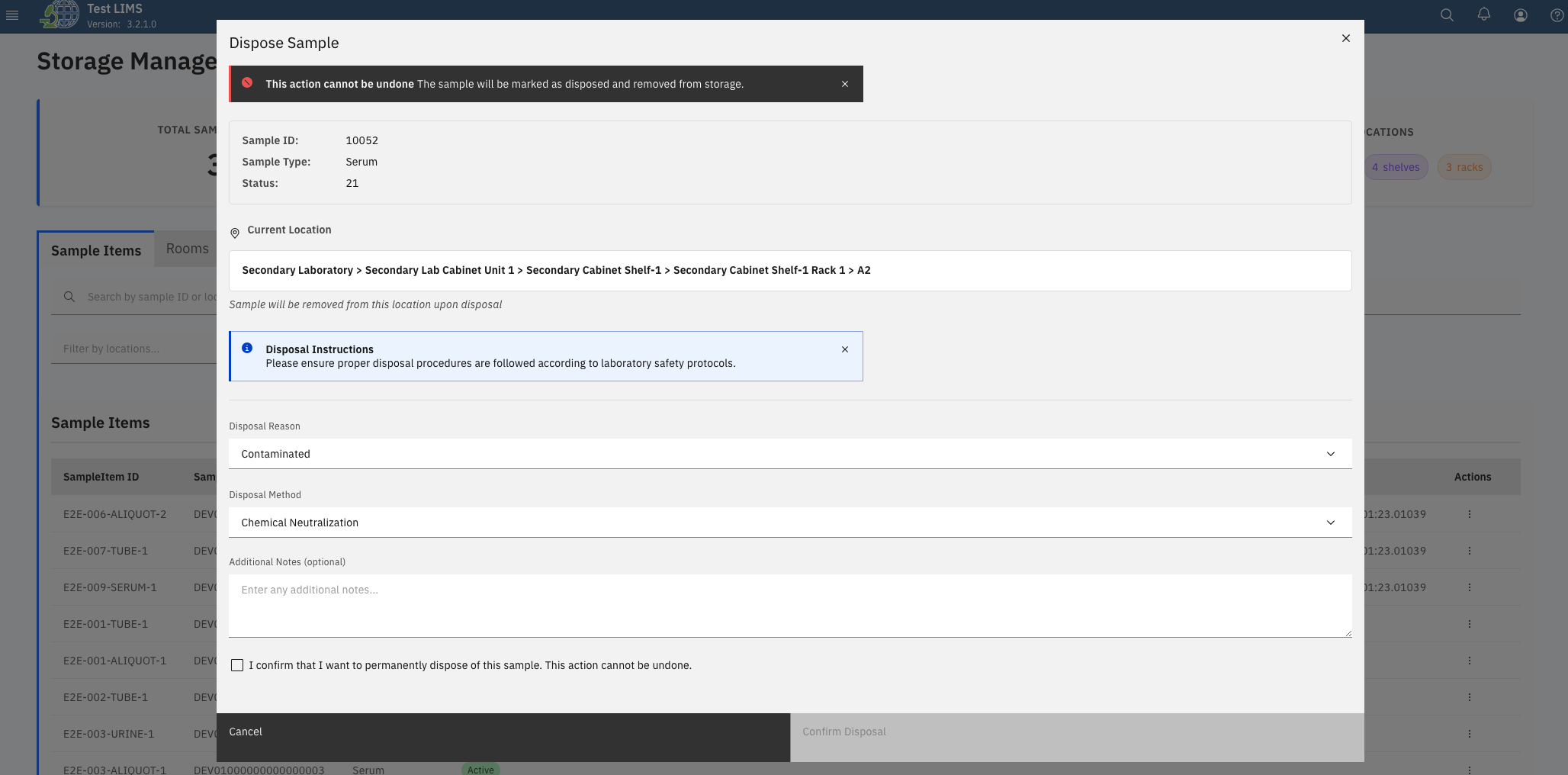The width and height of the screenshot is (1568, 775).
Task: Click the '3 racks' tag
Action: (x=1464, y=167)
